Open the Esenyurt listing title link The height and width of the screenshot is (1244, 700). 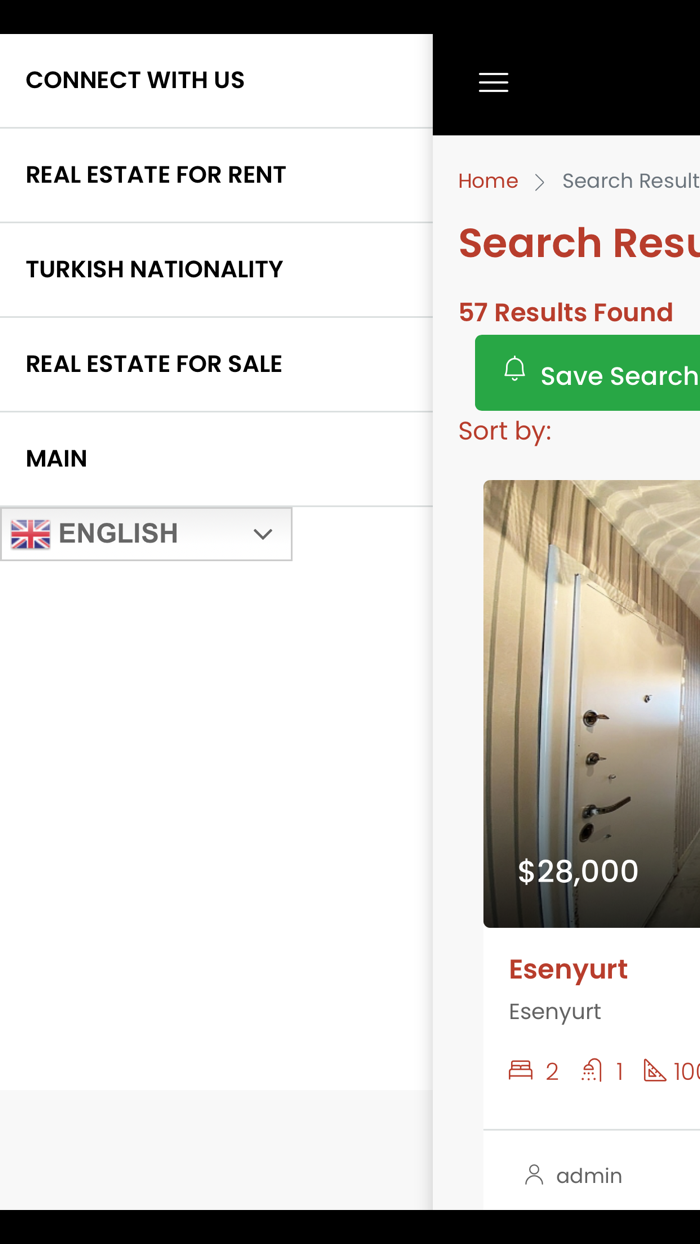click(x=568, y=969)
